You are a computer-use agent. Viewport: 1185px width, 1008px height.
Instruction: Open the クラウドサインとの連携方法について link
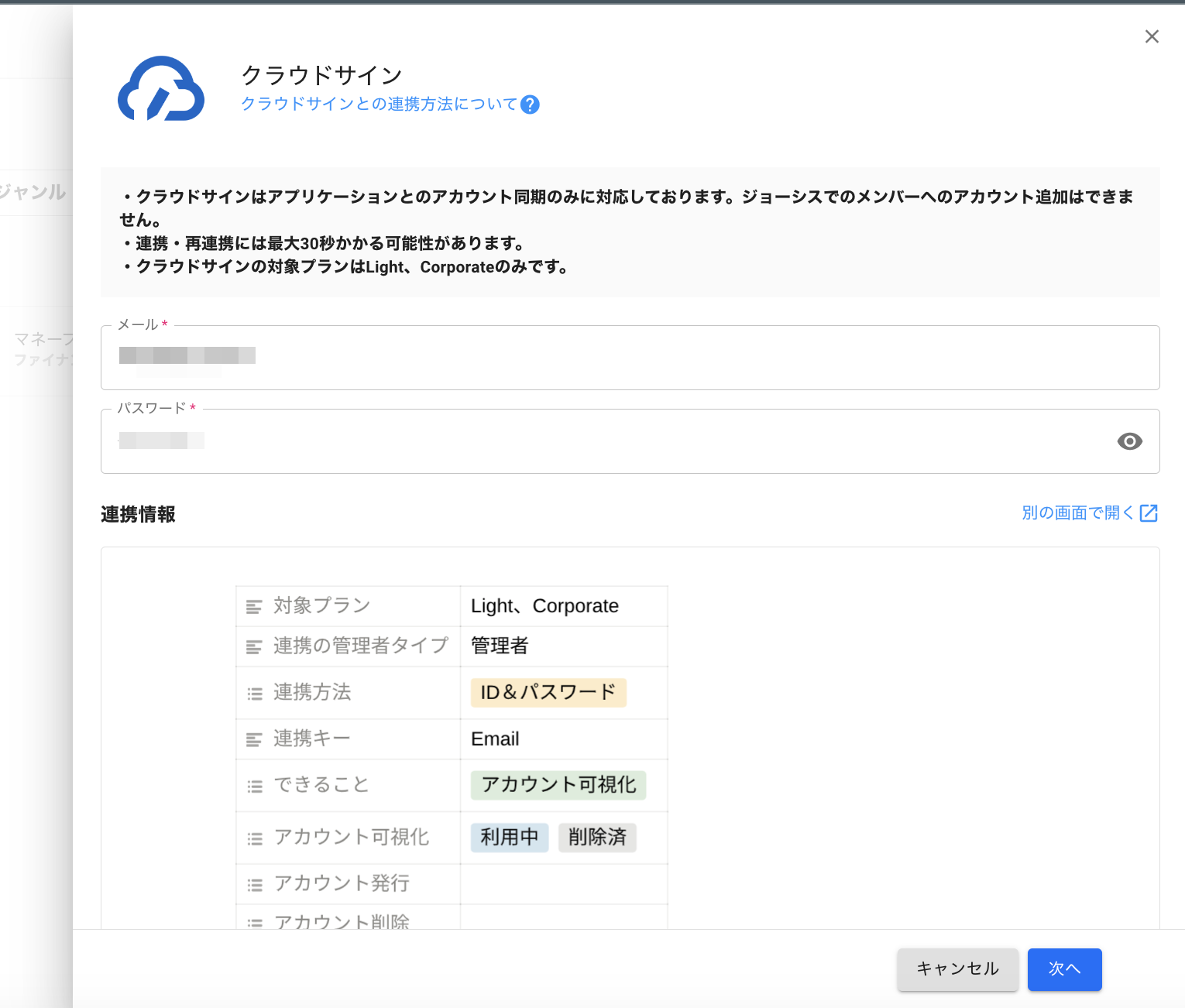[379, 105]
